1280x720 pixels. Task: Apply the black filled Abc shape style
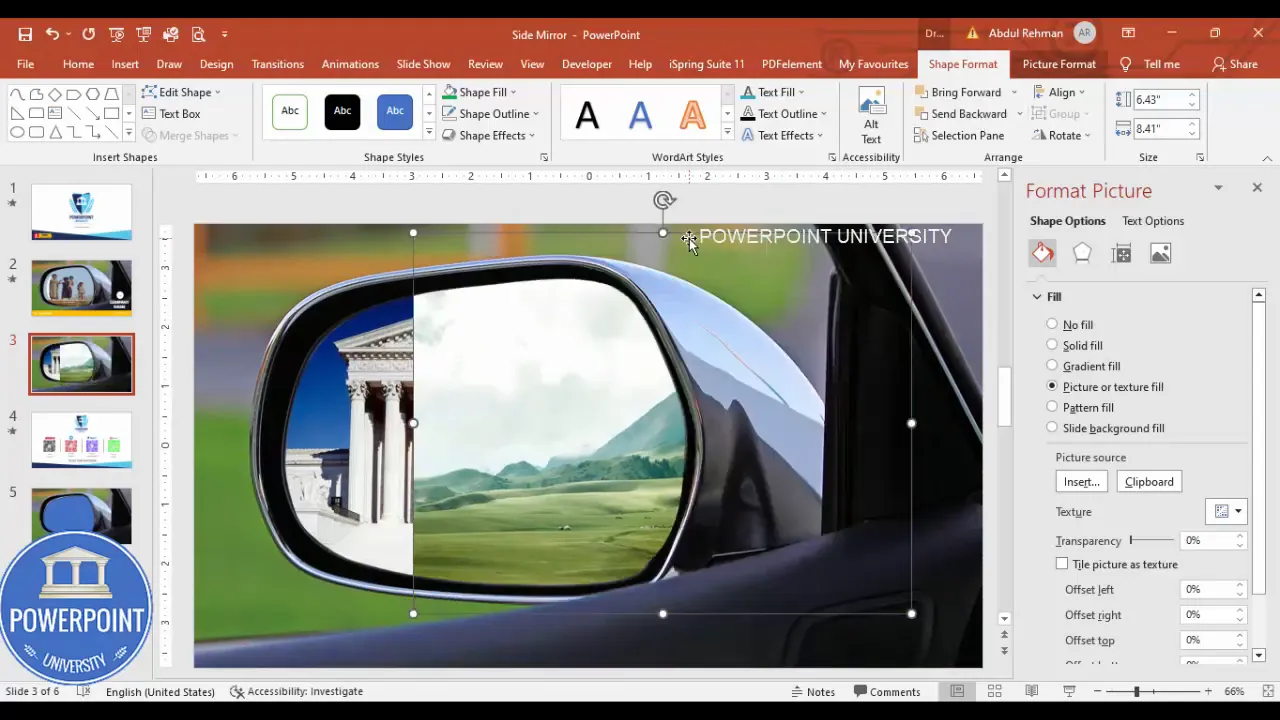point(342,111)
